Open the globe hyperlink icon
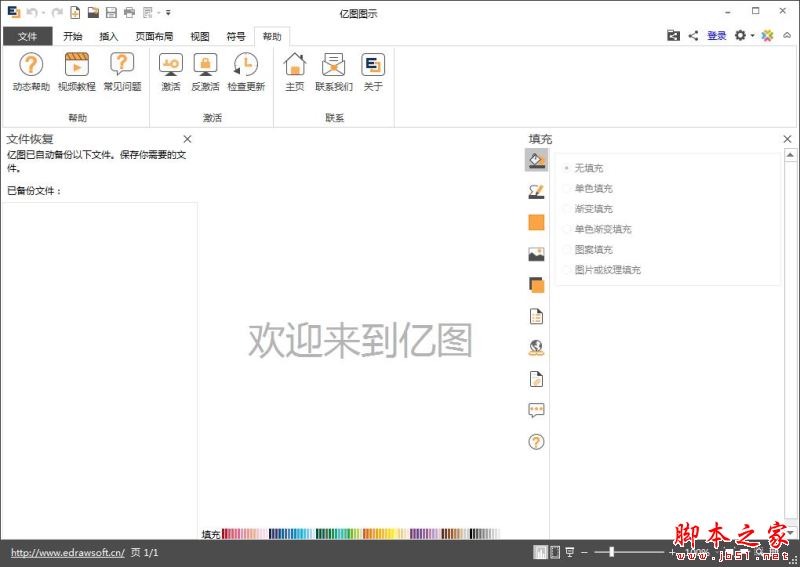Image resolution: width=800 pixels, height=567 pixels. 536,348
